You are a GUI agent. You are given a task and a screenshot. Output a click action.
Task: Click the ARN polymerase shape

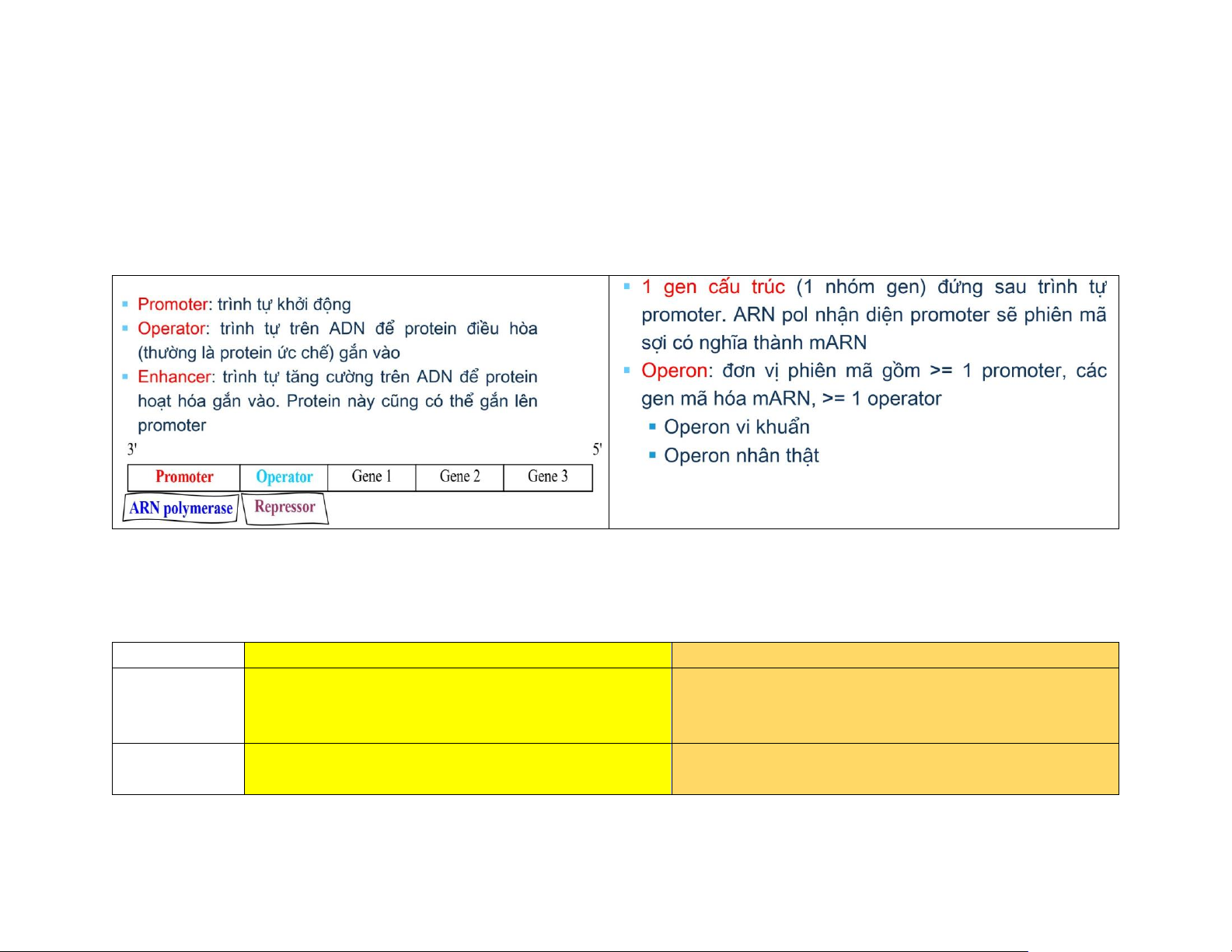pyautogui.click(x=181, y=508)
